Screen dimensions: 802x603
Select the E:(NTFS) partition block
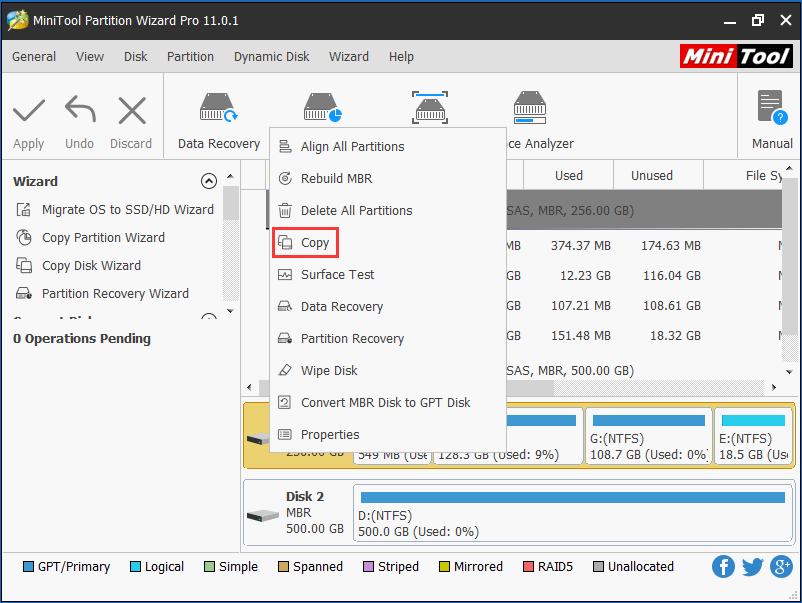(753, 436)
